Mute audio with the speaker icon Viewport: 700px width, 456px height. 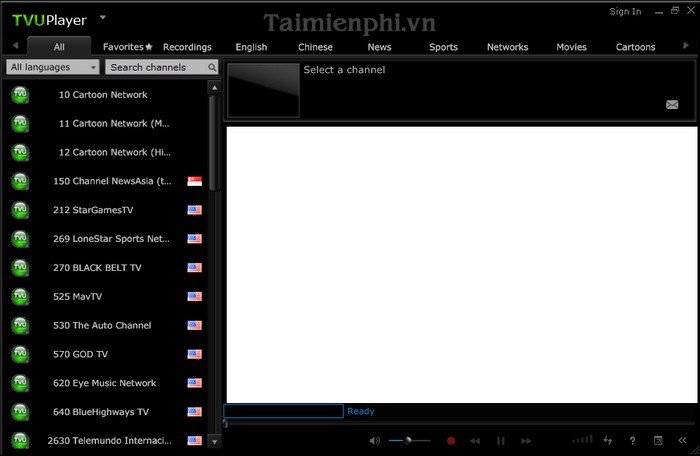(x=374, y=441)
